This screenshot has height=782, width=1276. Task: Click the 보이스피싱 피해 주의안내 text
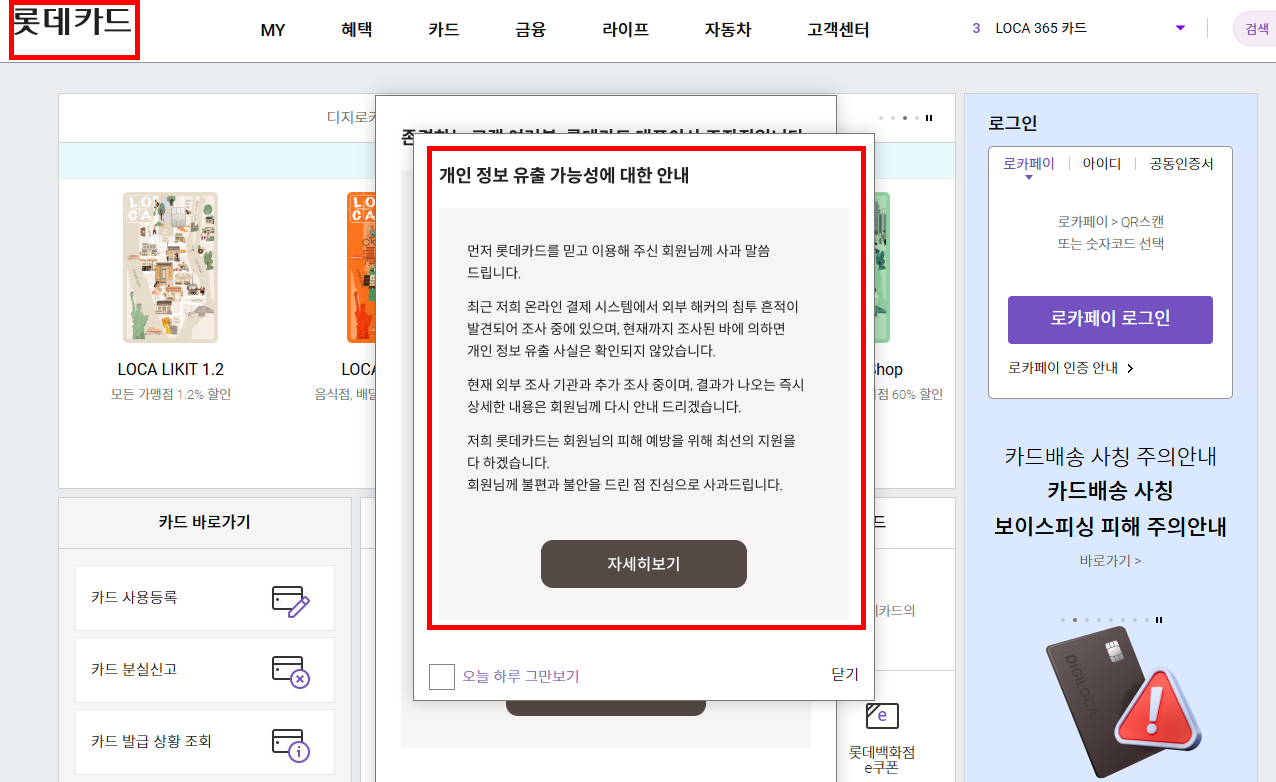tap(1110, 526)
